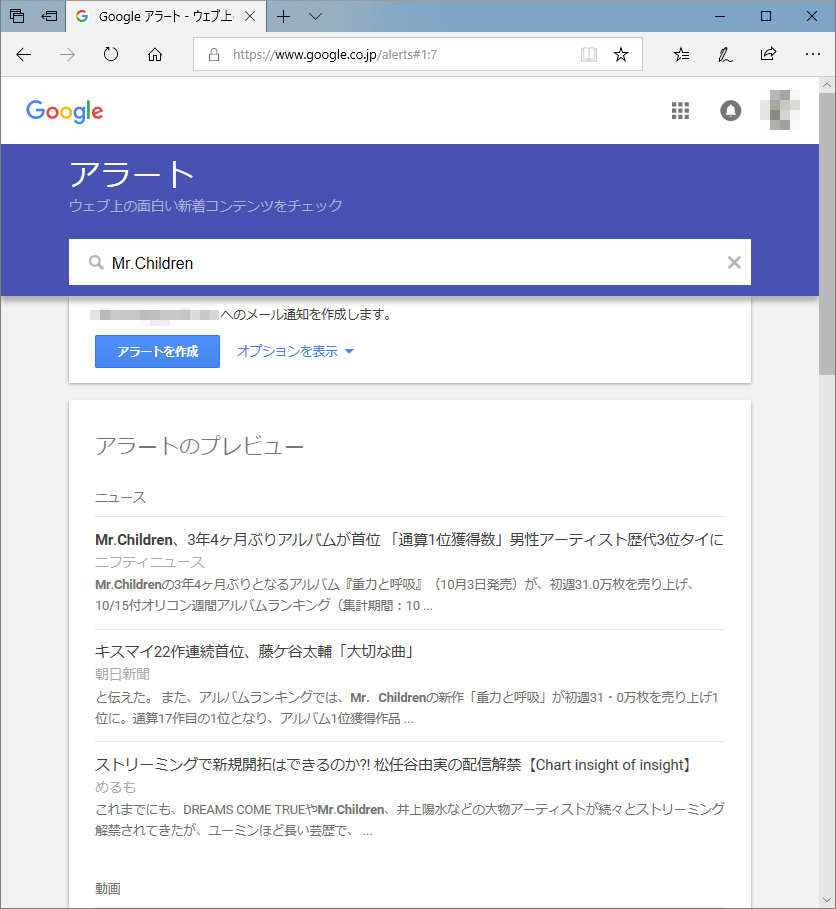The width and height of the screenshot is (836, 909).
Task: Click the 動画 section heading
Action: coord(108,888)
